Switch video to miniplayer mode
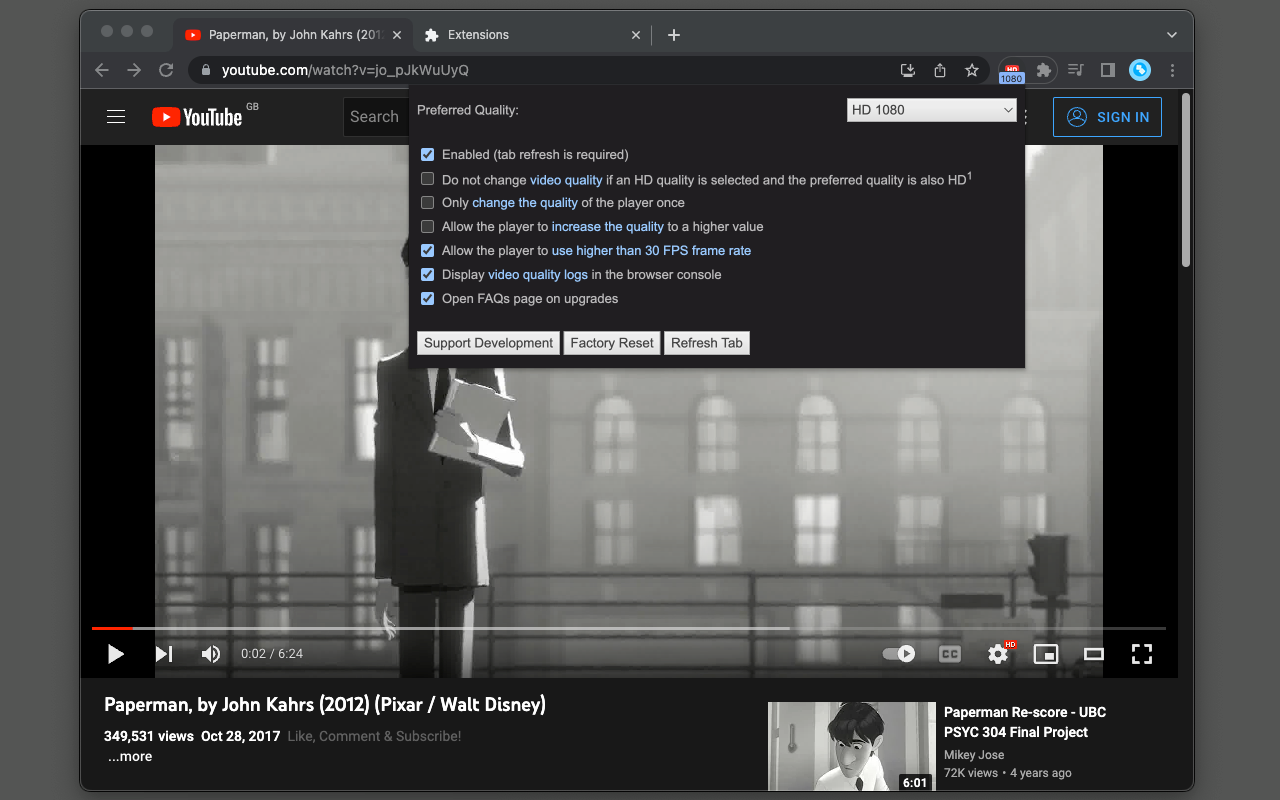Image resolution: width=1280 pixels, height=800 pixels. (1045, 654)
